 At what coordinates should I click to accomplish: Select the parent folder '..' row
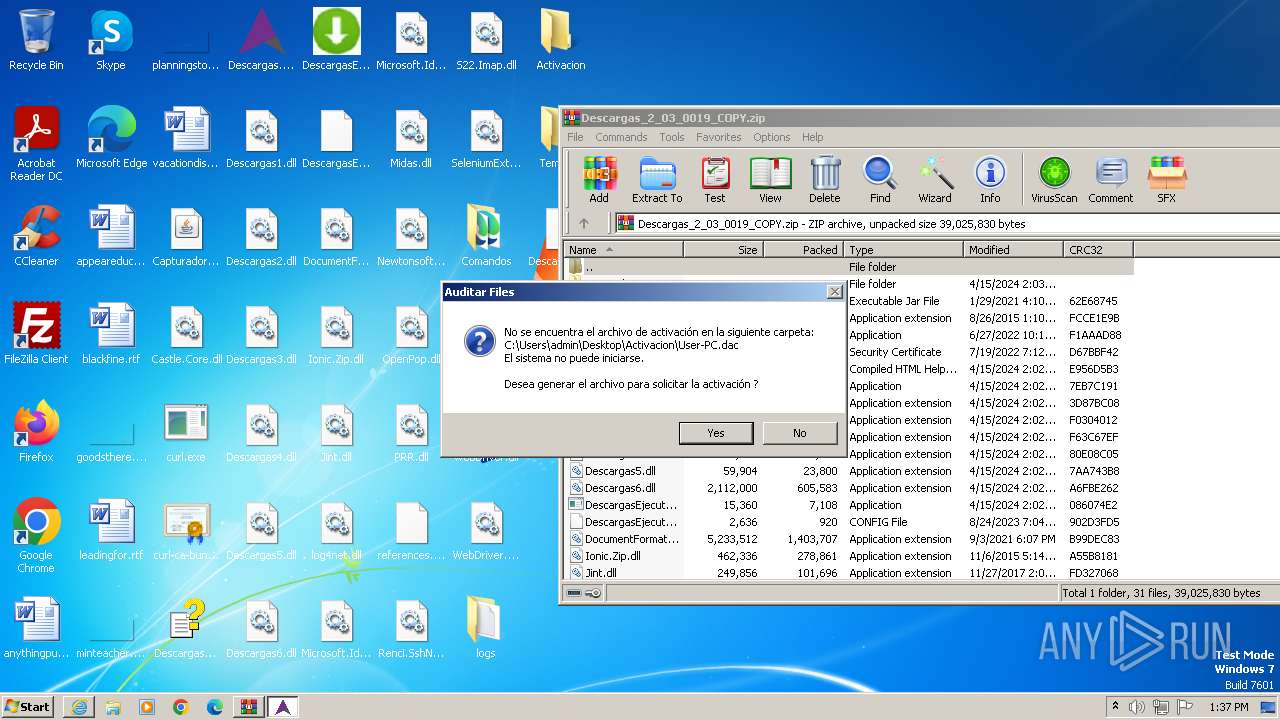(848, 267)
